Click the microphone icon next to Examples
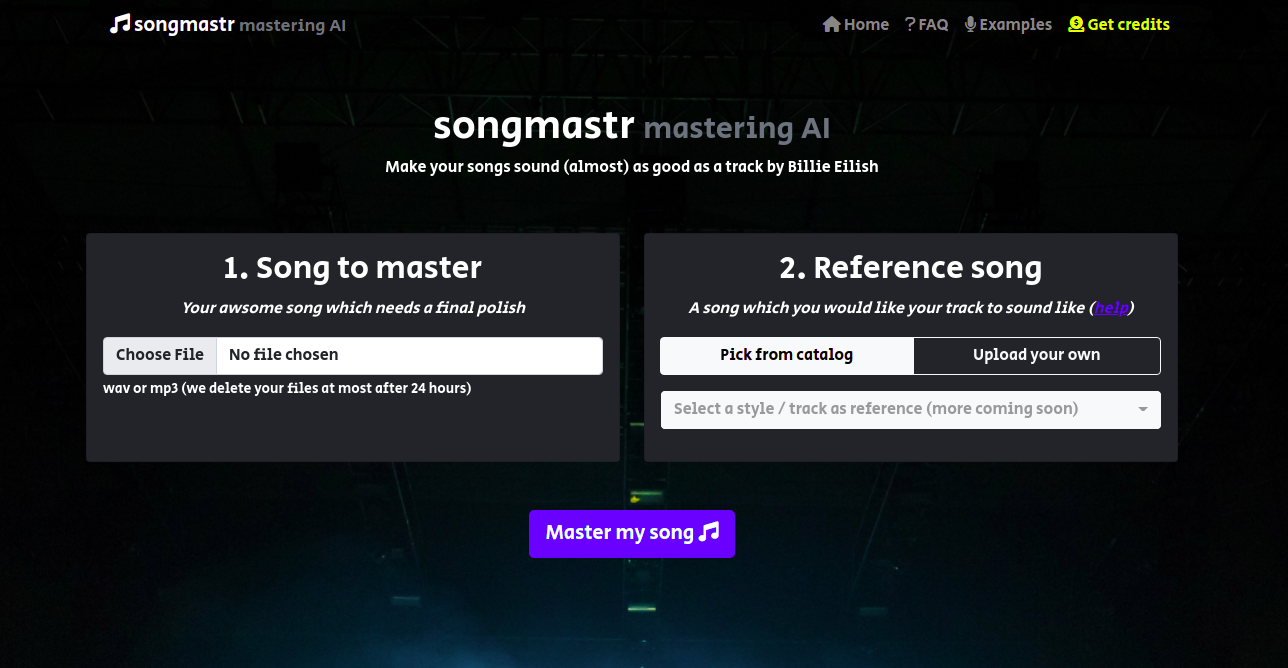The width and height of the screenshot is (1288, 668). (968, 24)
